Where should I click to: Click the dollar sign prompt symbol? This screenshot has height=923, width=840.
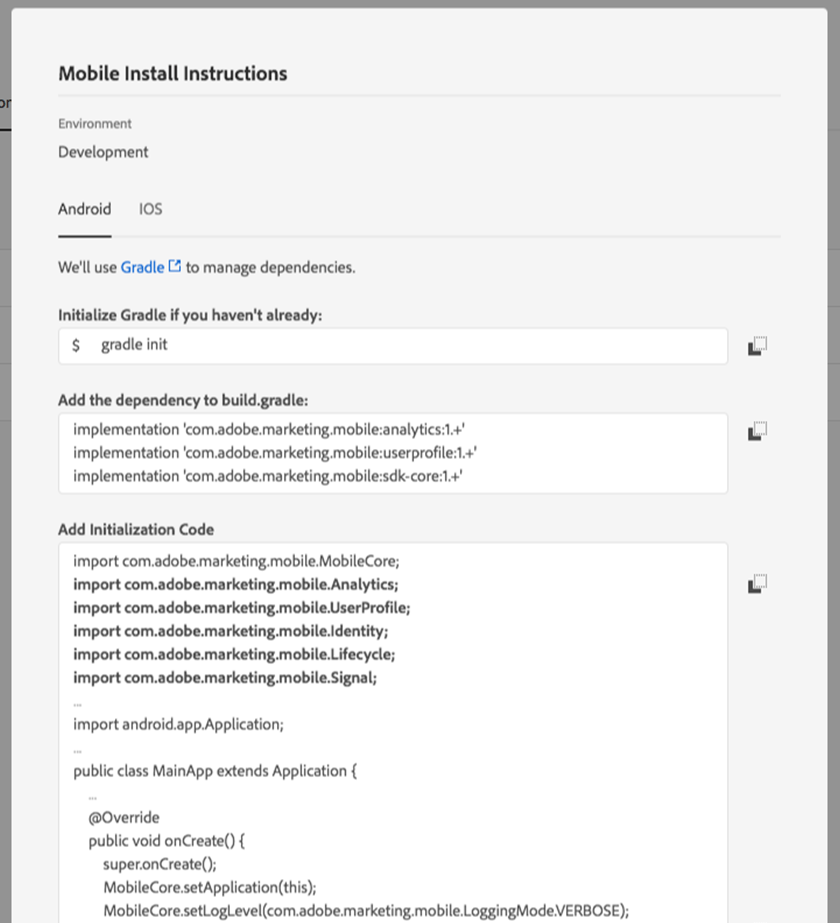coord(76,346)
